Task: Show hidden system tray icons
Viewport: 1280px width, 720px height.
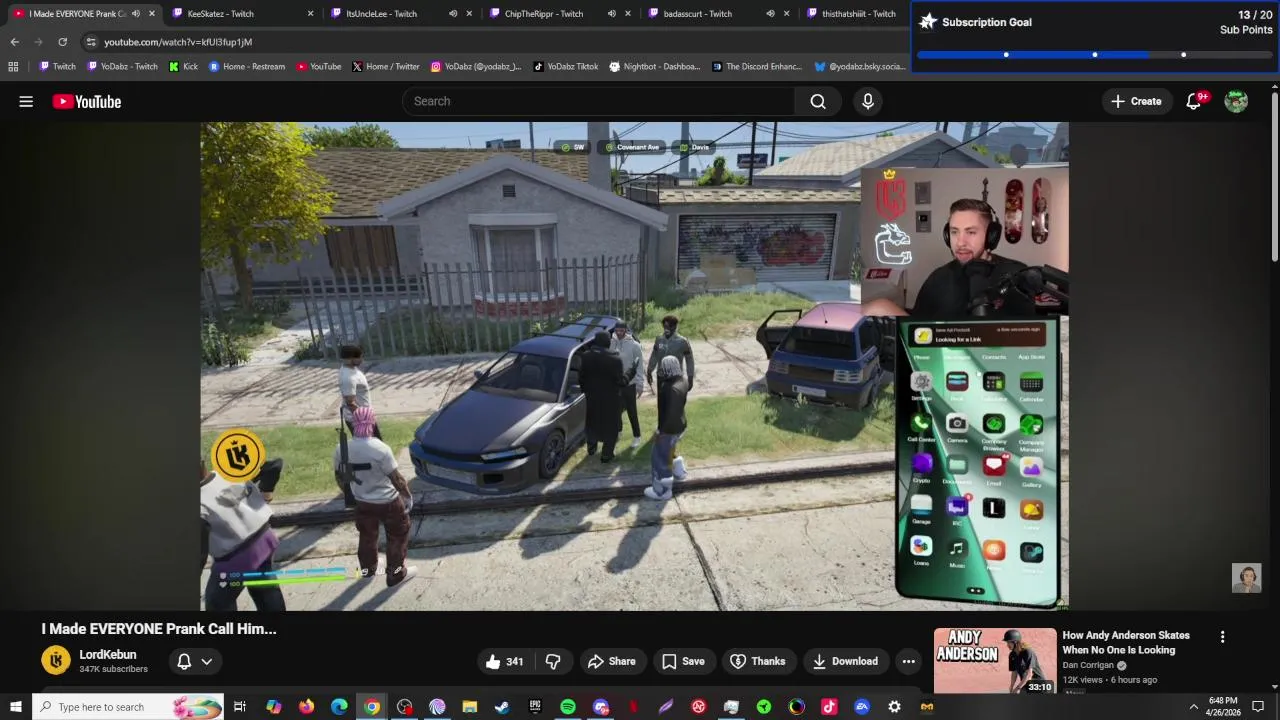Action: (1193, 707)
